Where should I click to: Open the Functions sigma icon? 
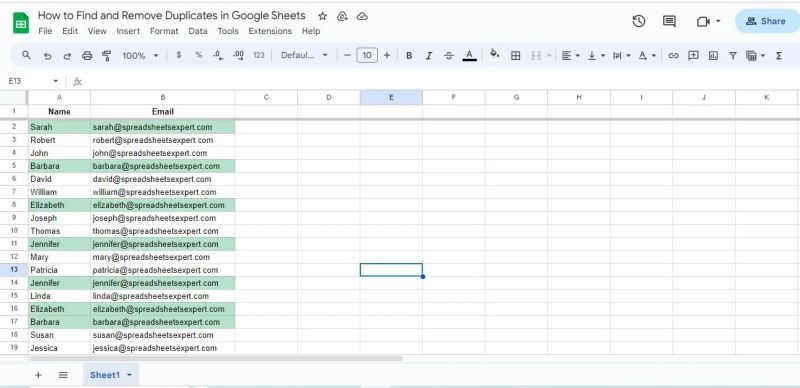(x=779, y=56)
